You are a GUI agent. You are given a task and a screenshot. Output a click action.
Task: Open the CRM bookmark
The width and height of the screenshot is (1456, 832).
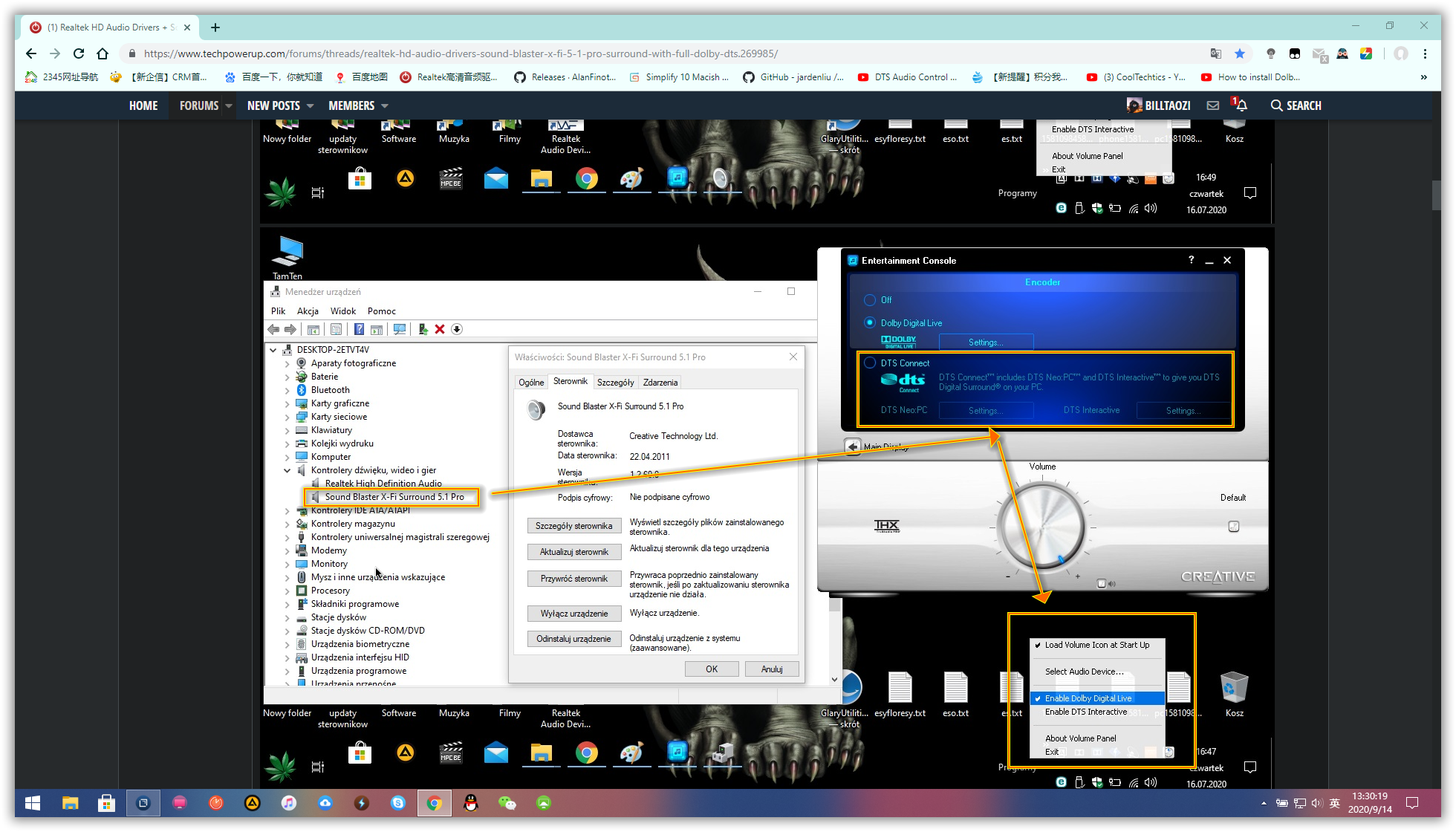pyautogui.click(x=159, y=77)
